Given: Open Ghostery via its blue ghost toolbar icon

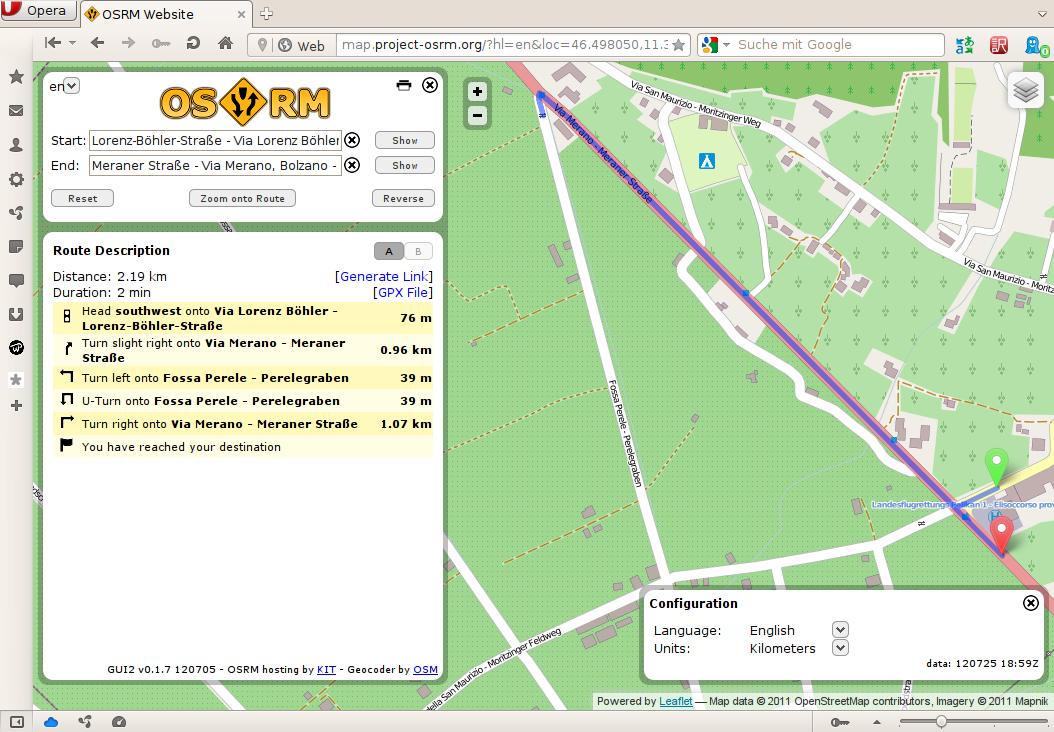Looking at the screenshot, I should coord(1032,44).
